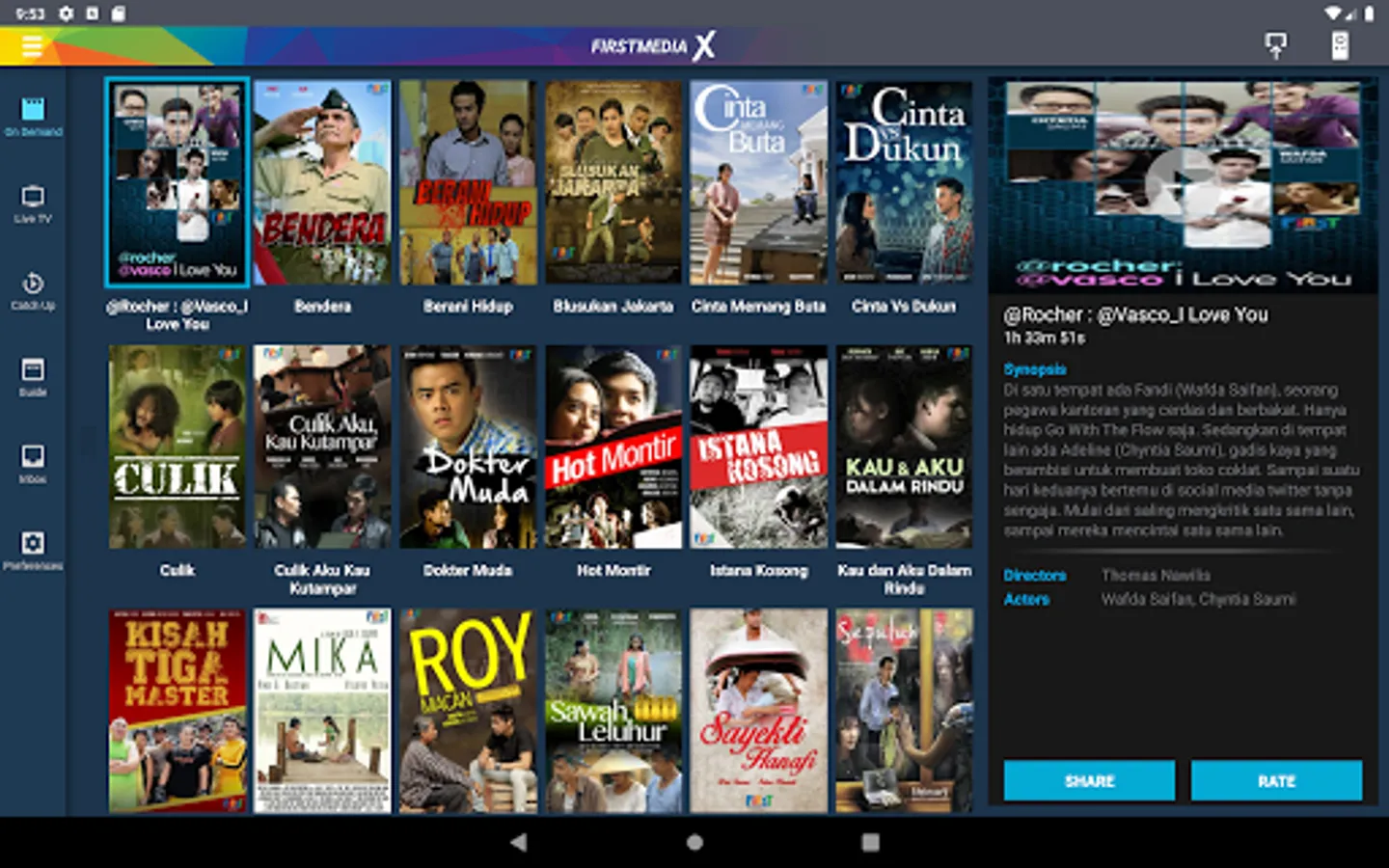Image resolution: width=1389 pixels, height=868 pixels.
Task: Select the Cinta Vs Dukun poster
Action: coord(904,182)
